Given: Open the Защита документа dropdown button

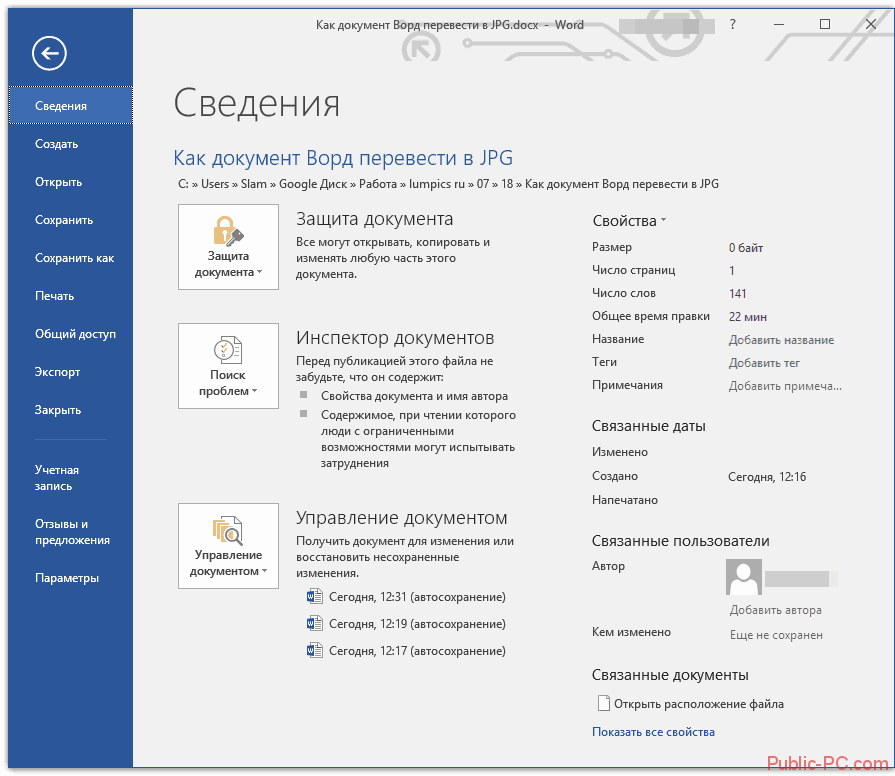Looking at the screenshot, I should tap(228, 264).
